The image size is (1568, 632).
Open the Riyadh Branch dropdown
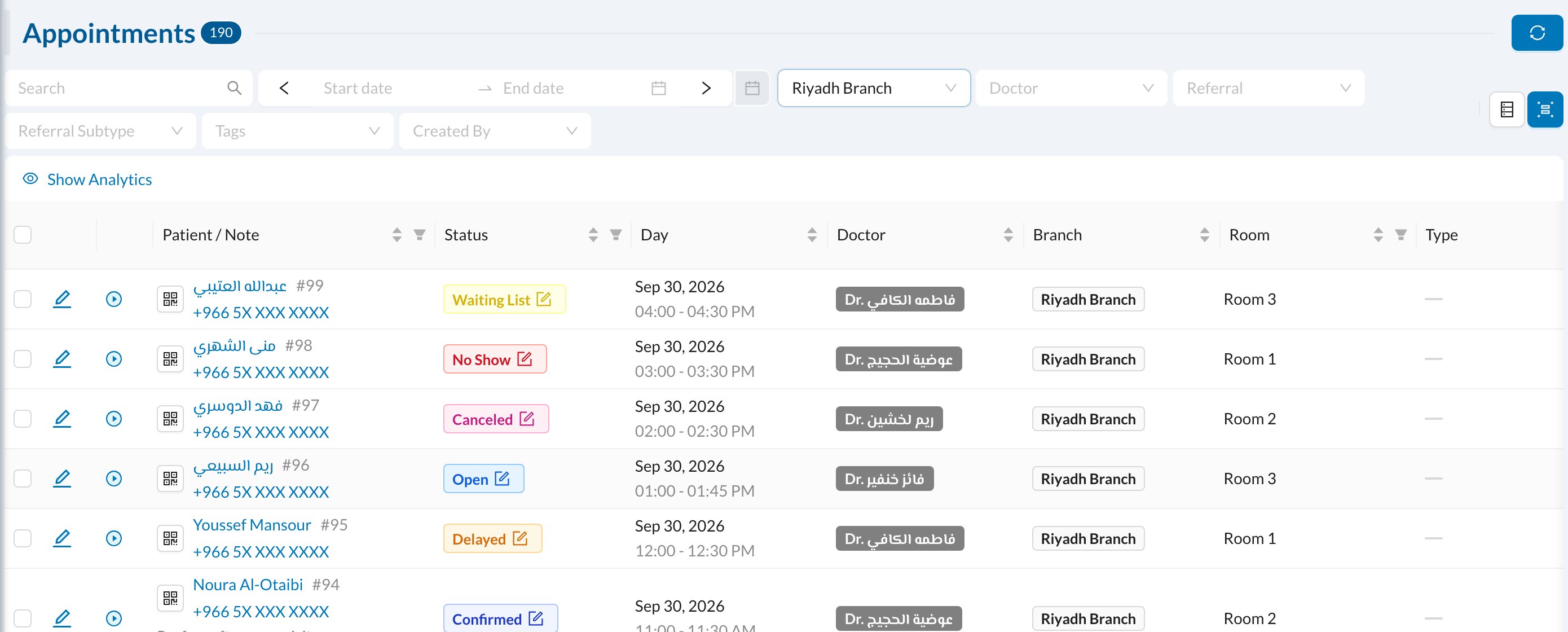click(x=874, y=88)
